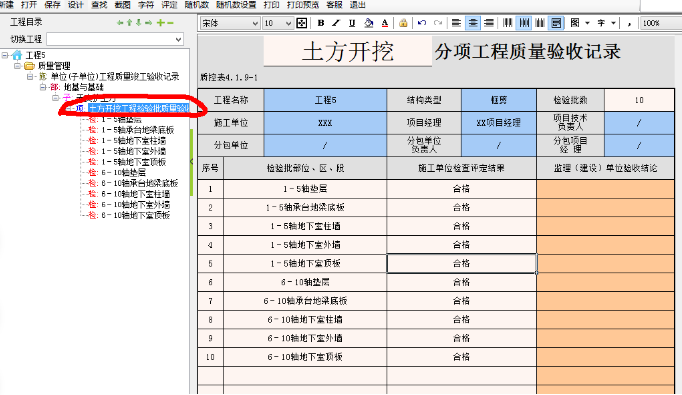Select tree item 6－10轴地下室外墙
The image size is (682, 395).
click(x=136, y=204)
